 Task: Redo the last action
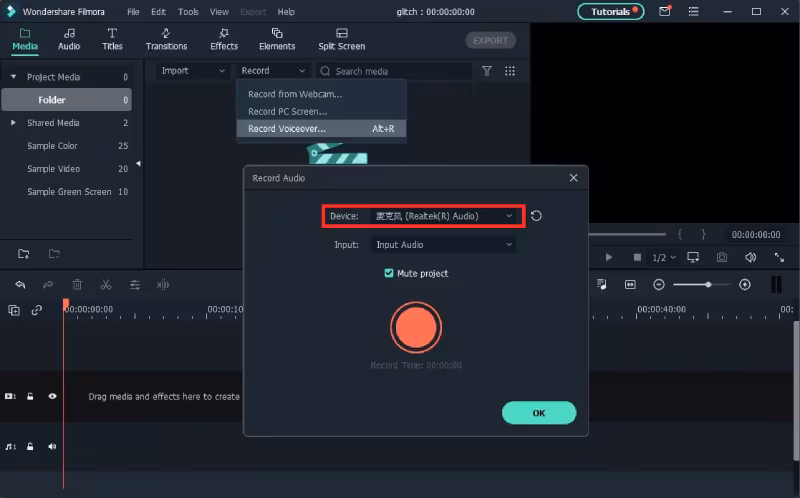point(48,284)
